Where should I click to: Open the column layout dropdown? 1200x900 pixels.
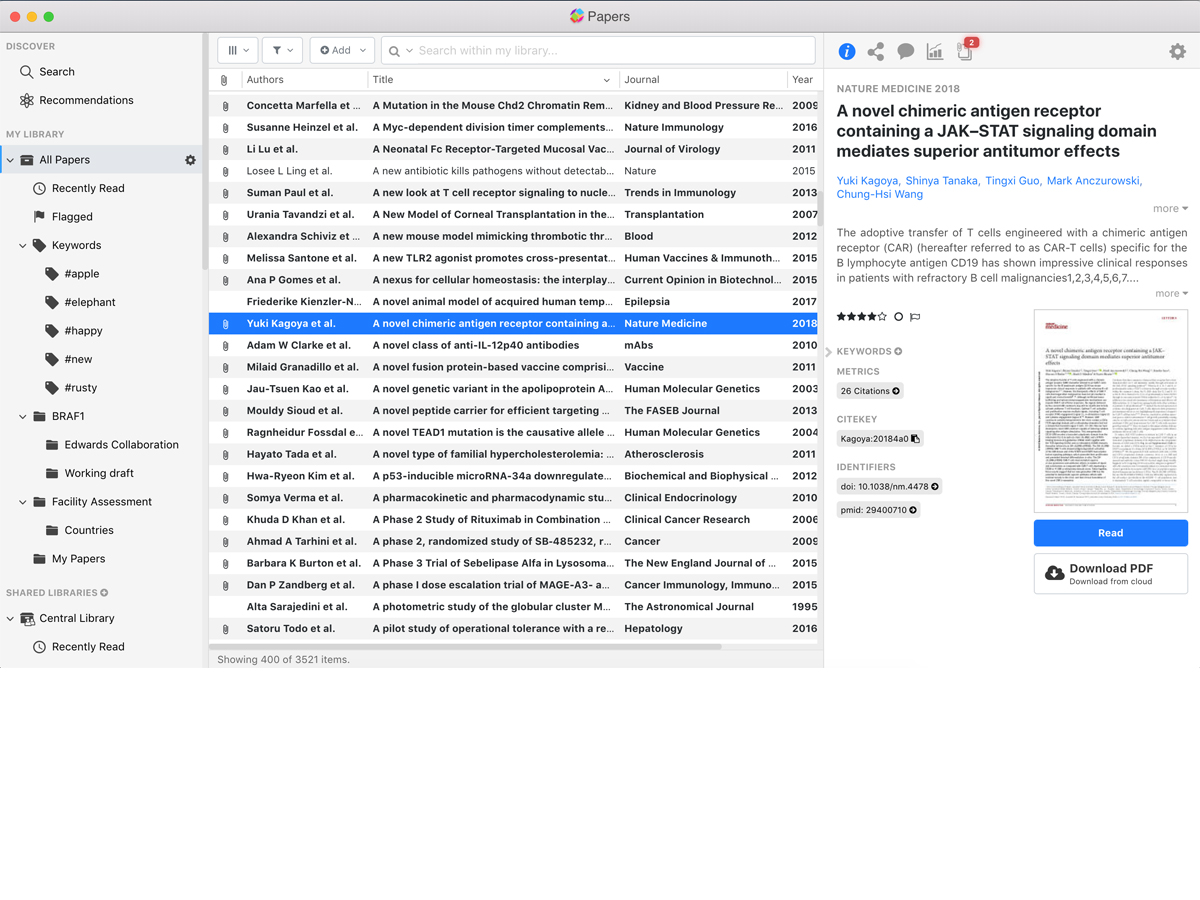pyautogui.click(x=238, y=50)
